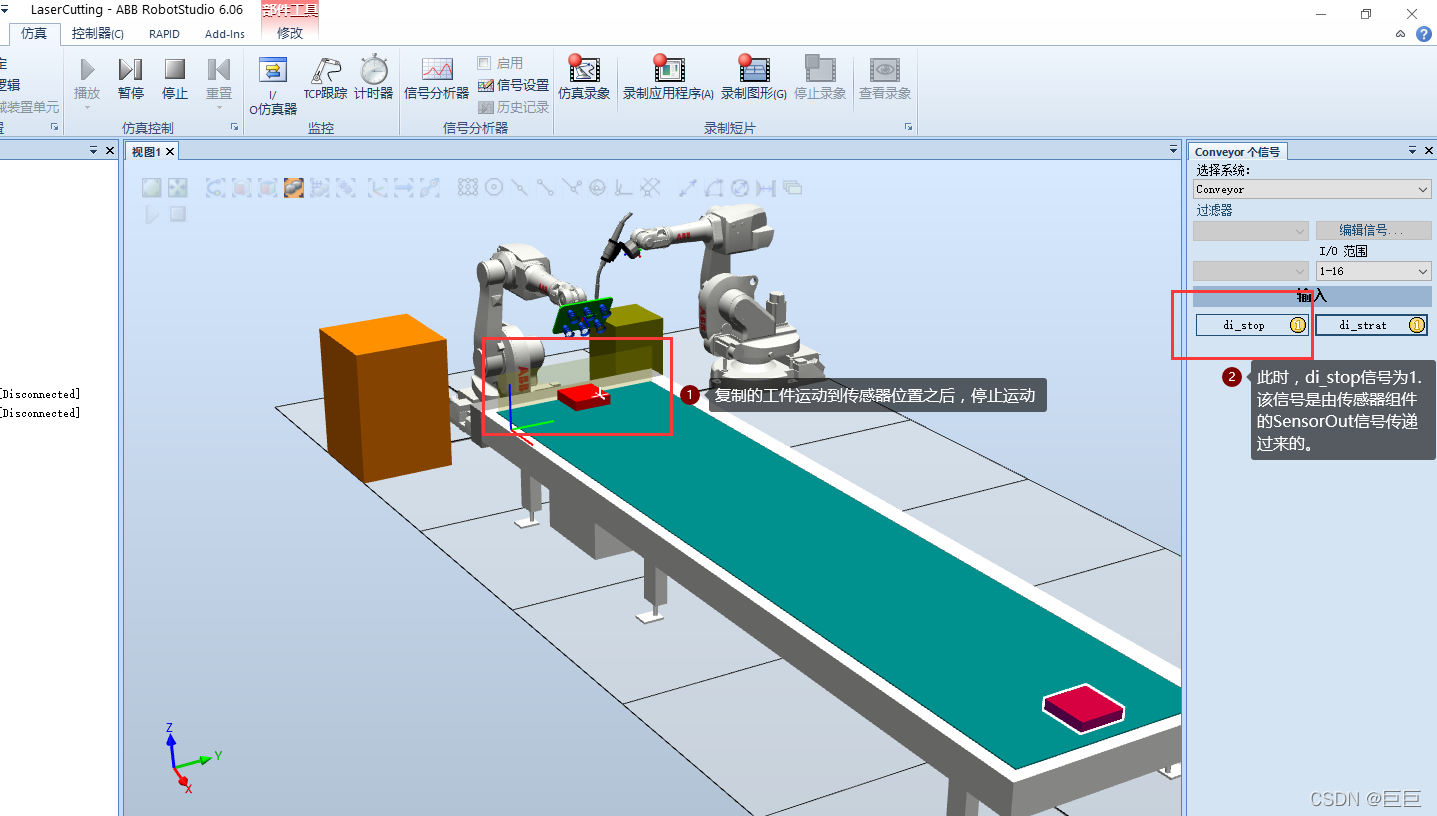Select the curve selection icon
The width and height of the screenshot is (1437, 816).
click(216, 187)
